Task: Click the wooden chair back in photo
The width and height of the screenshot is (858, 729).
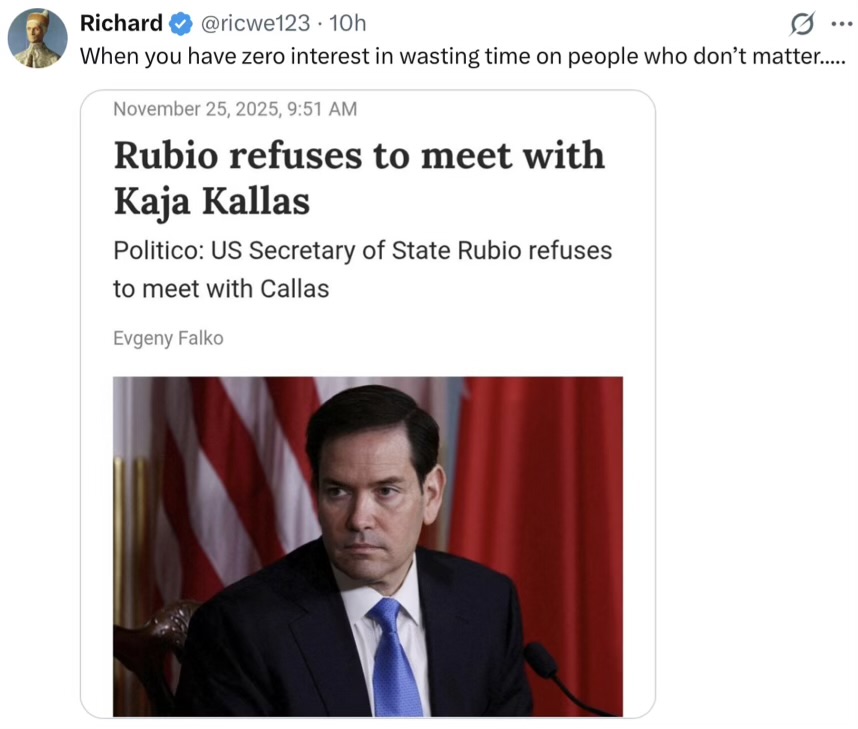Action: [x=150, y=640]
